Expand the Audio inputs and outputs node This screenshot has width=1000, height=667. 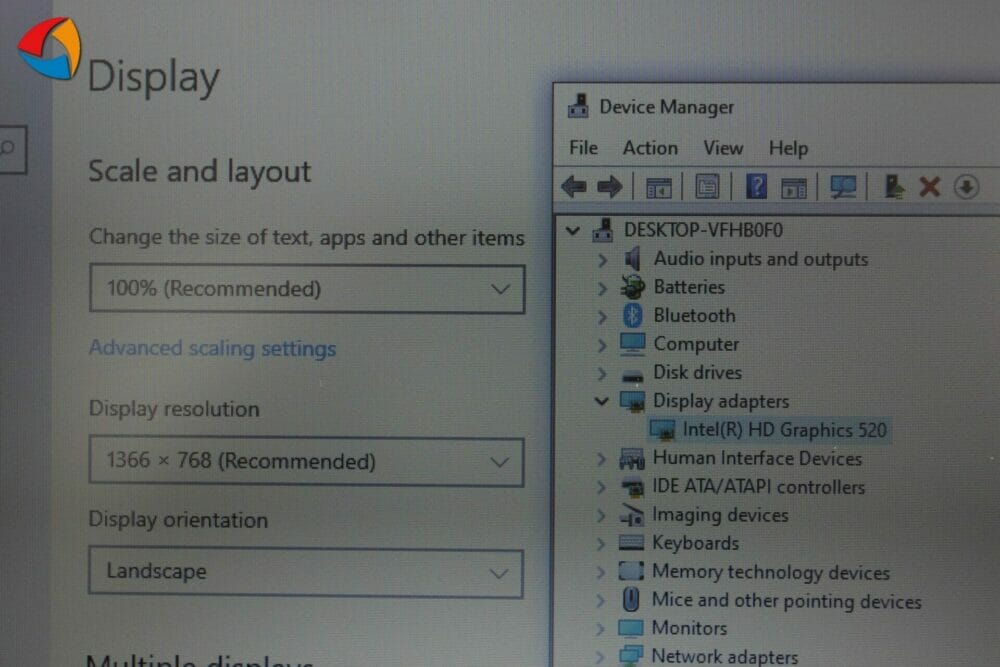tap(602, 260)
